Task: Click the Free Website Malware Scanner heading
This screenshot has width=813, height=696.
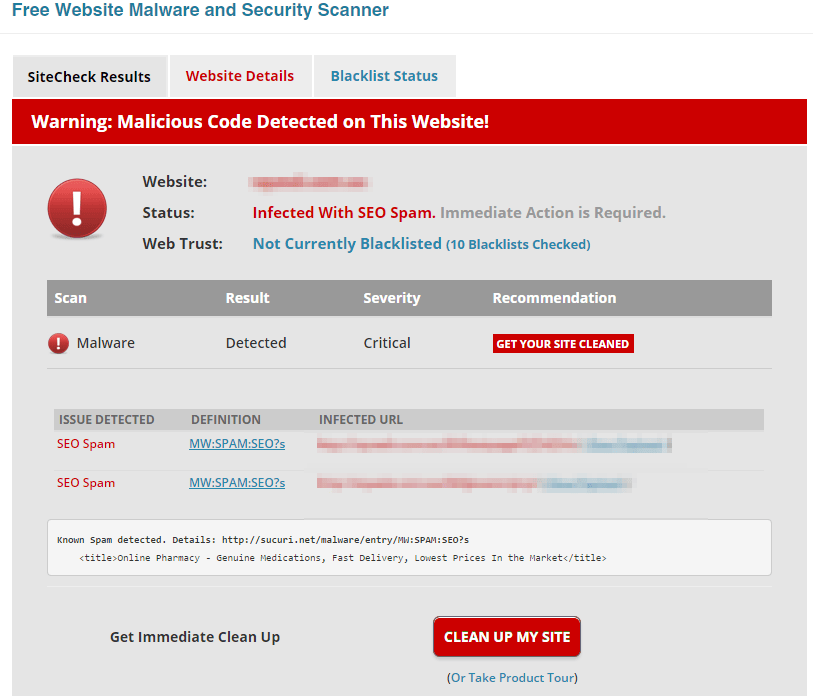Action: click(x=200, y=10)
